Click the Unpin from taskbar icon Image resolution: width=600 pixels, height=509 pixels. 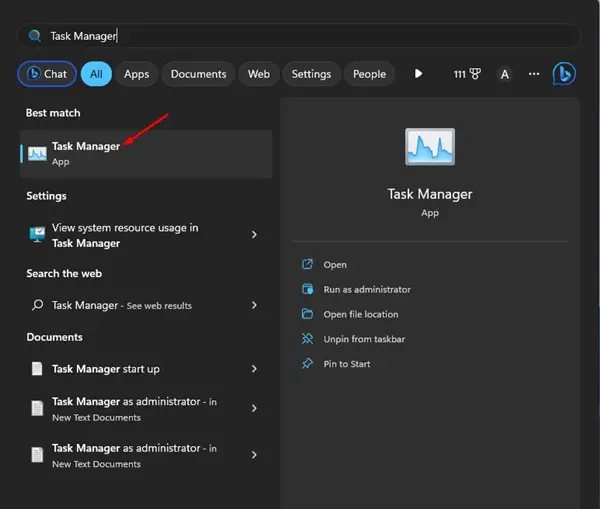click(307, 339)
